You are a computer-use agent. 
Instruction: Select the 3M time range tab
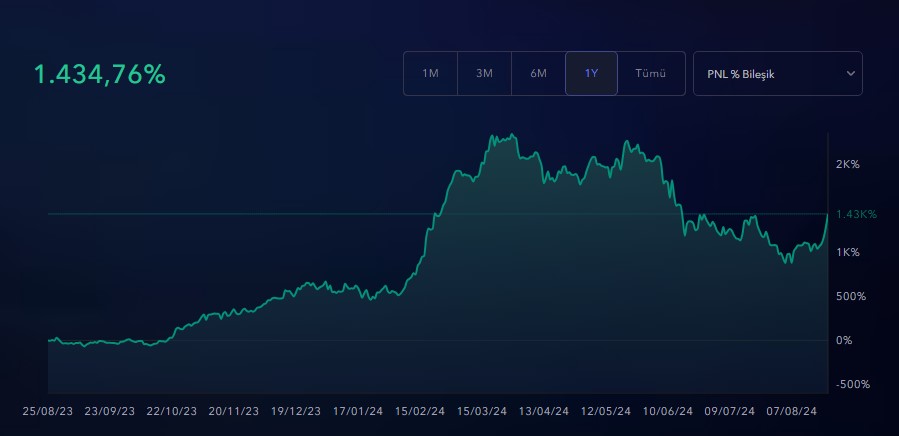click(x=484, y=73)
